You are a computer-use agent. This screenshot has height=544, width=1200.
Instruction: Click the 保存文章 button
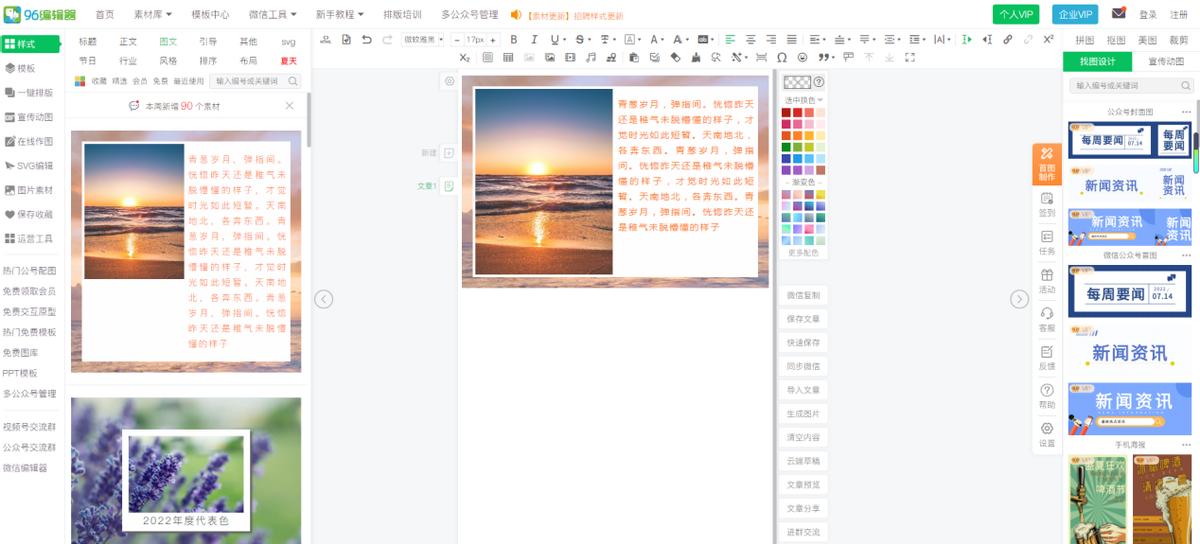803,319
